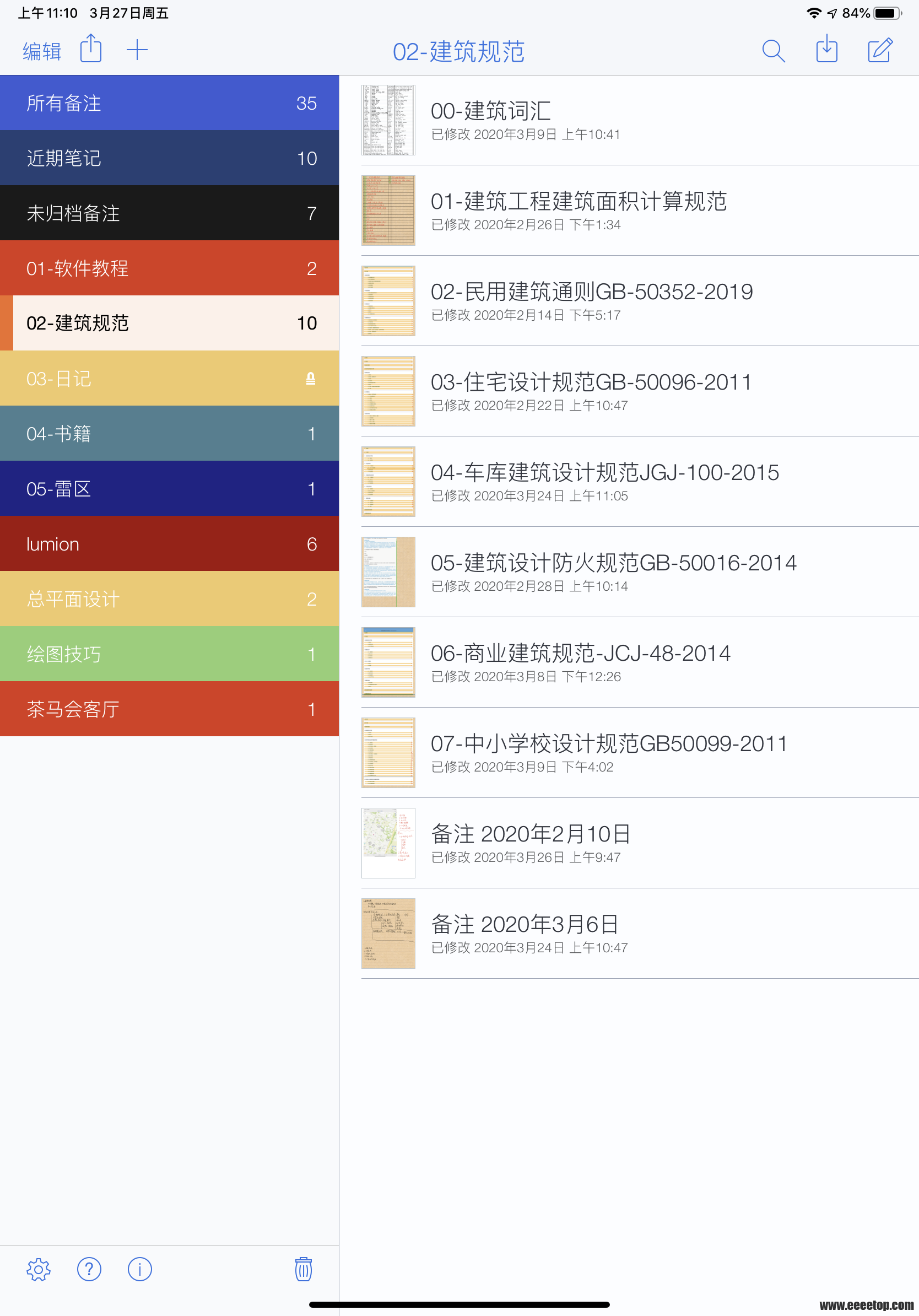The width and height of the screenshot is (919, 1316).
Task: Open lumion notebook
Action: pos(170,543)
